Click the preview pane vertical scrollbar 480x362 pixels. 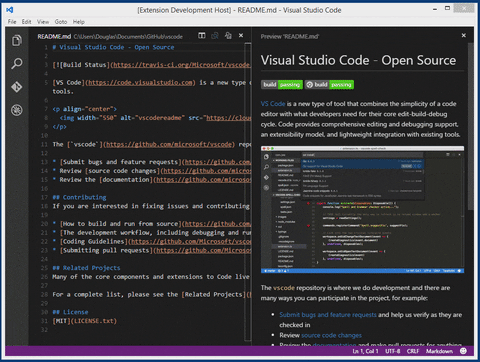[470, 127]
